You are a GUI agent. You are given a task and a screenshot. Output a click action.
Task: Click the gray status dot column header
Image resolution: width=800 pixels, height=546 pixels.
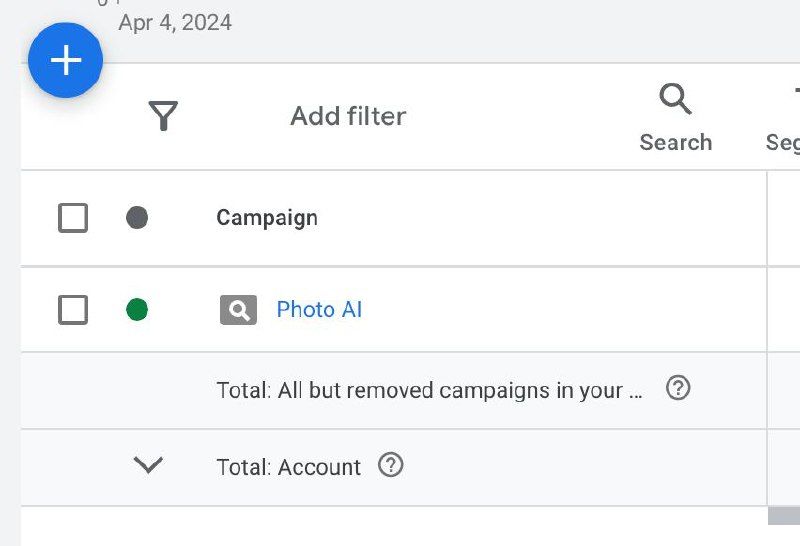[x=137, y=217]
